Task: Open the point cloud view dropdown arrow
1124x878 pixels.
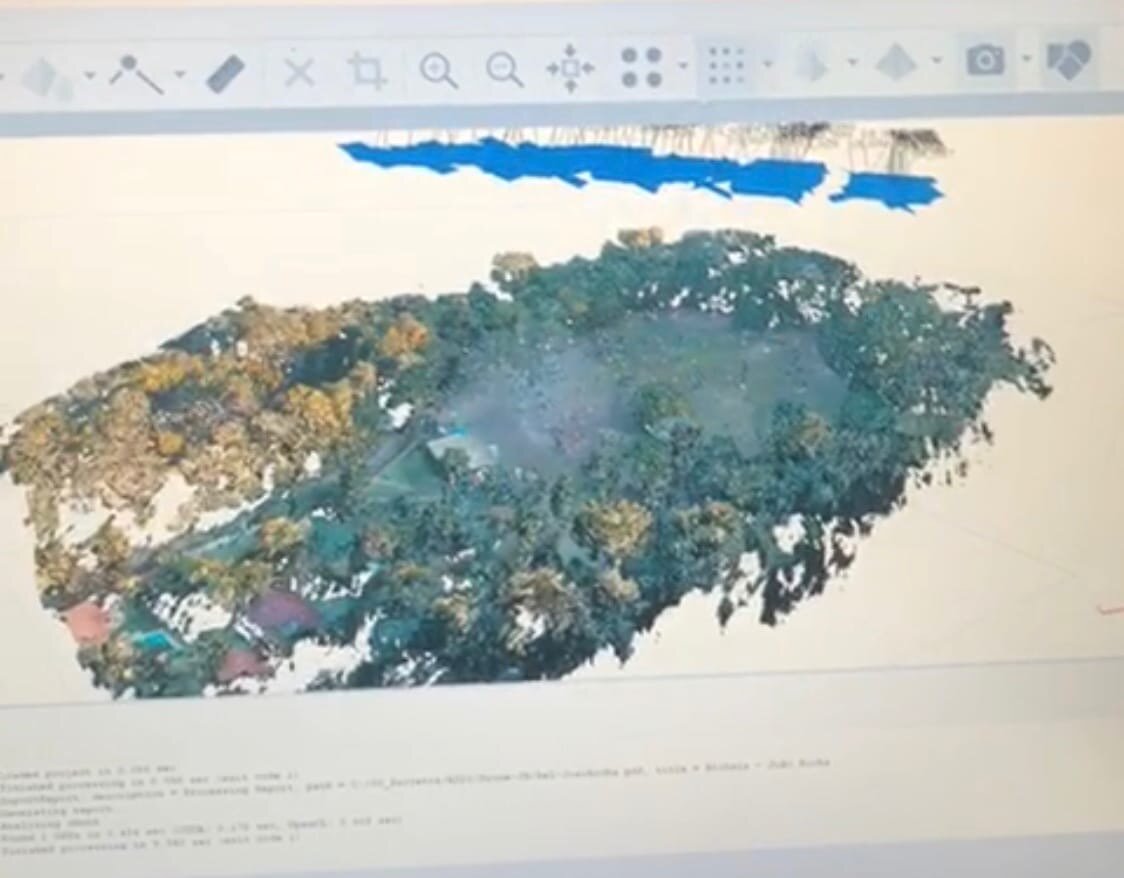Action: 683,66
